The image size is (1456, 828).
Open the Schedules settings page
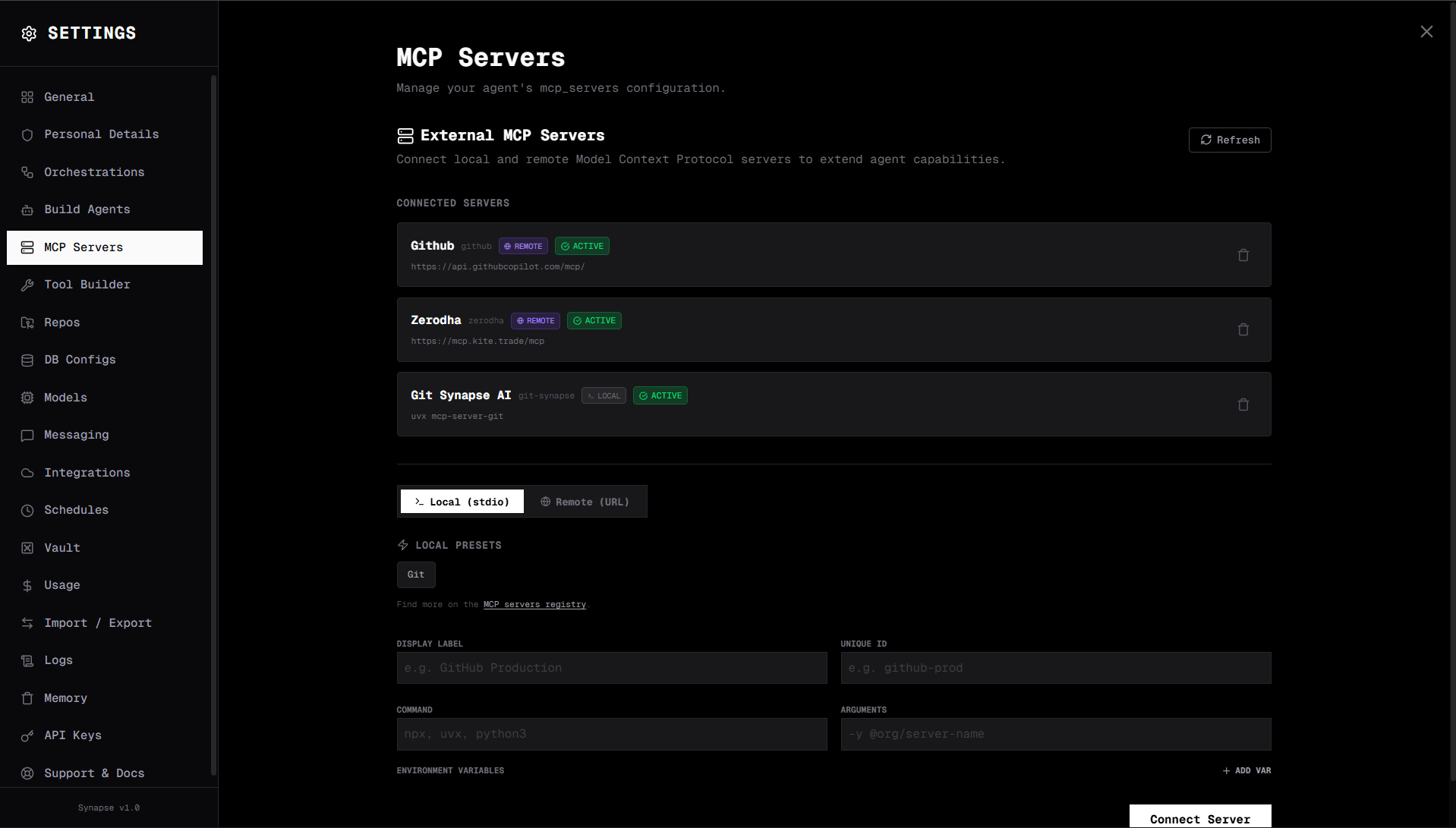tap(105, 510)
